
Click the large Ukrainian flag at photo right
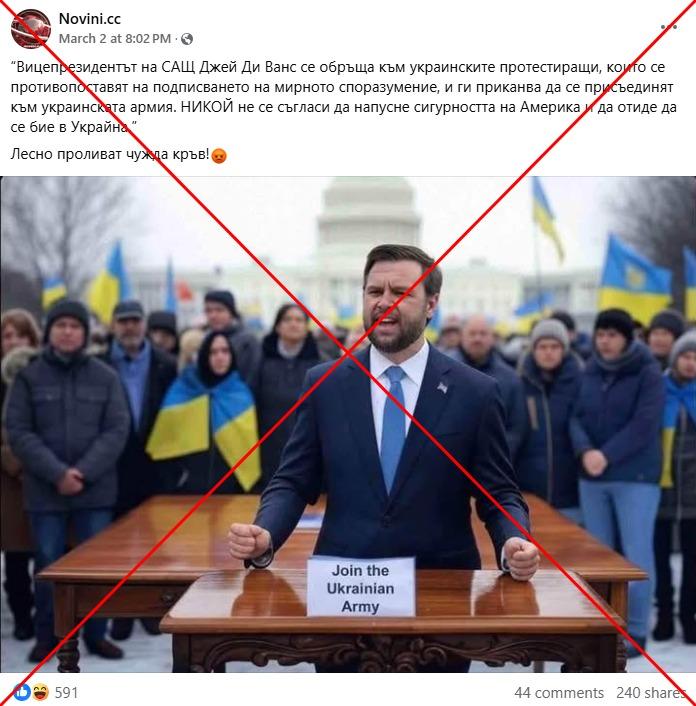pyautogui.click(x=634, y=277)
